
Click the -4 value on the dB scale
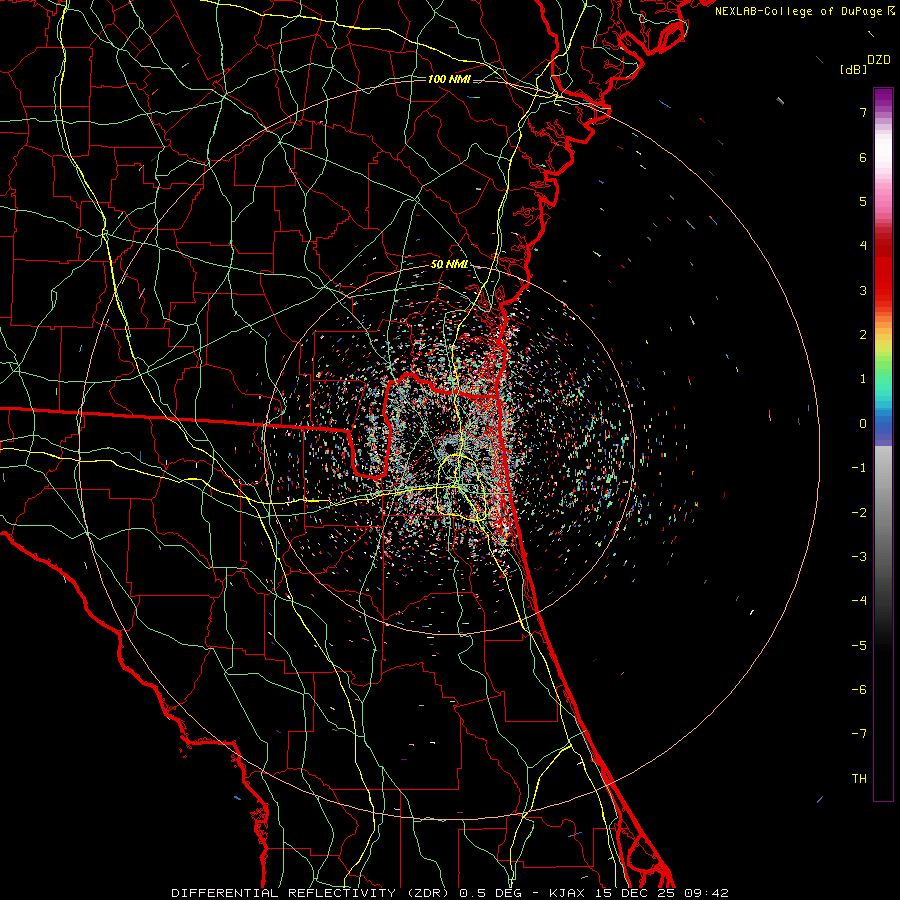[x=859, y=601]
